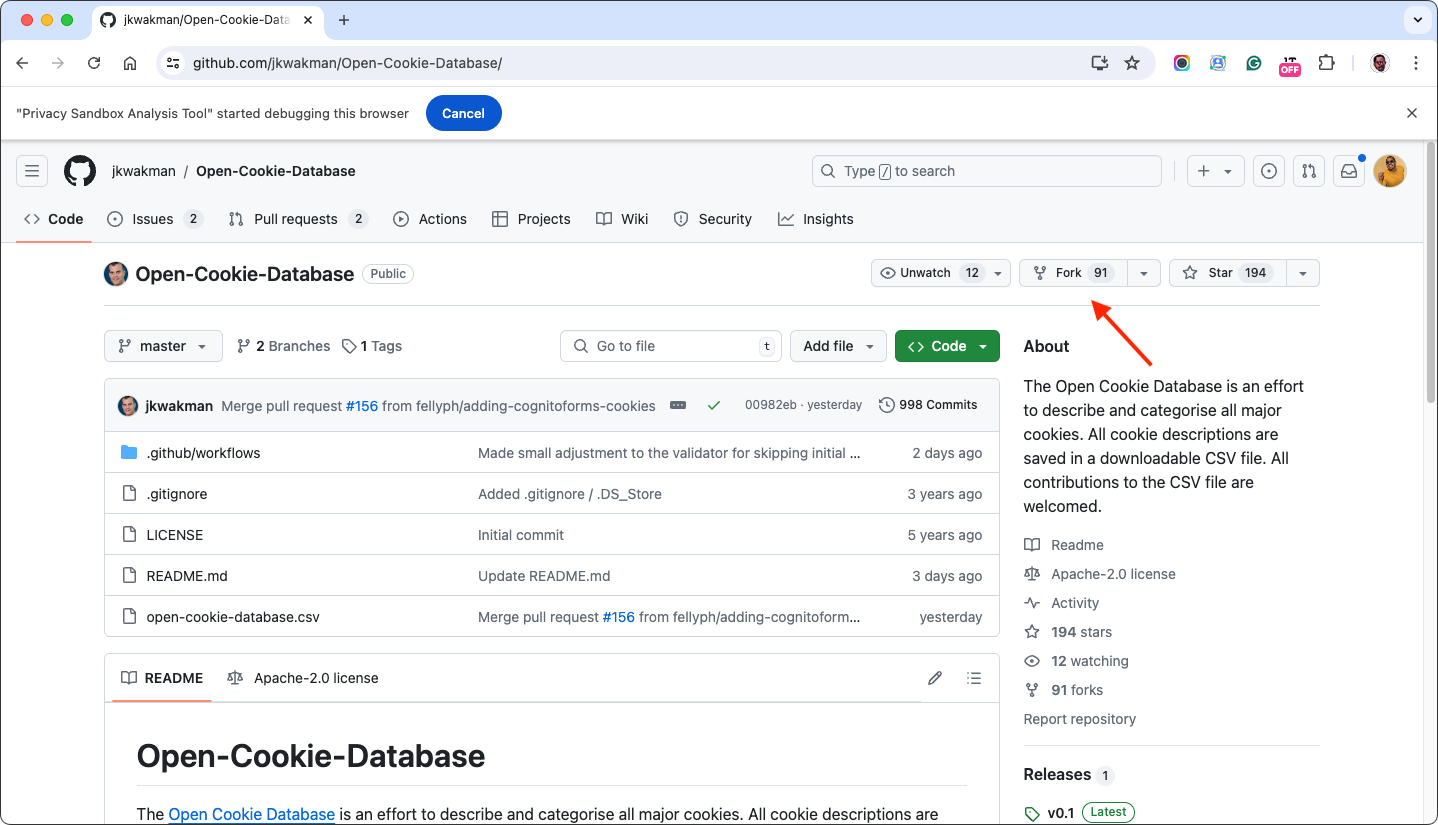Open the Projects tab
The height and width of the screenshot is (825, 1438).
point(531,219)
